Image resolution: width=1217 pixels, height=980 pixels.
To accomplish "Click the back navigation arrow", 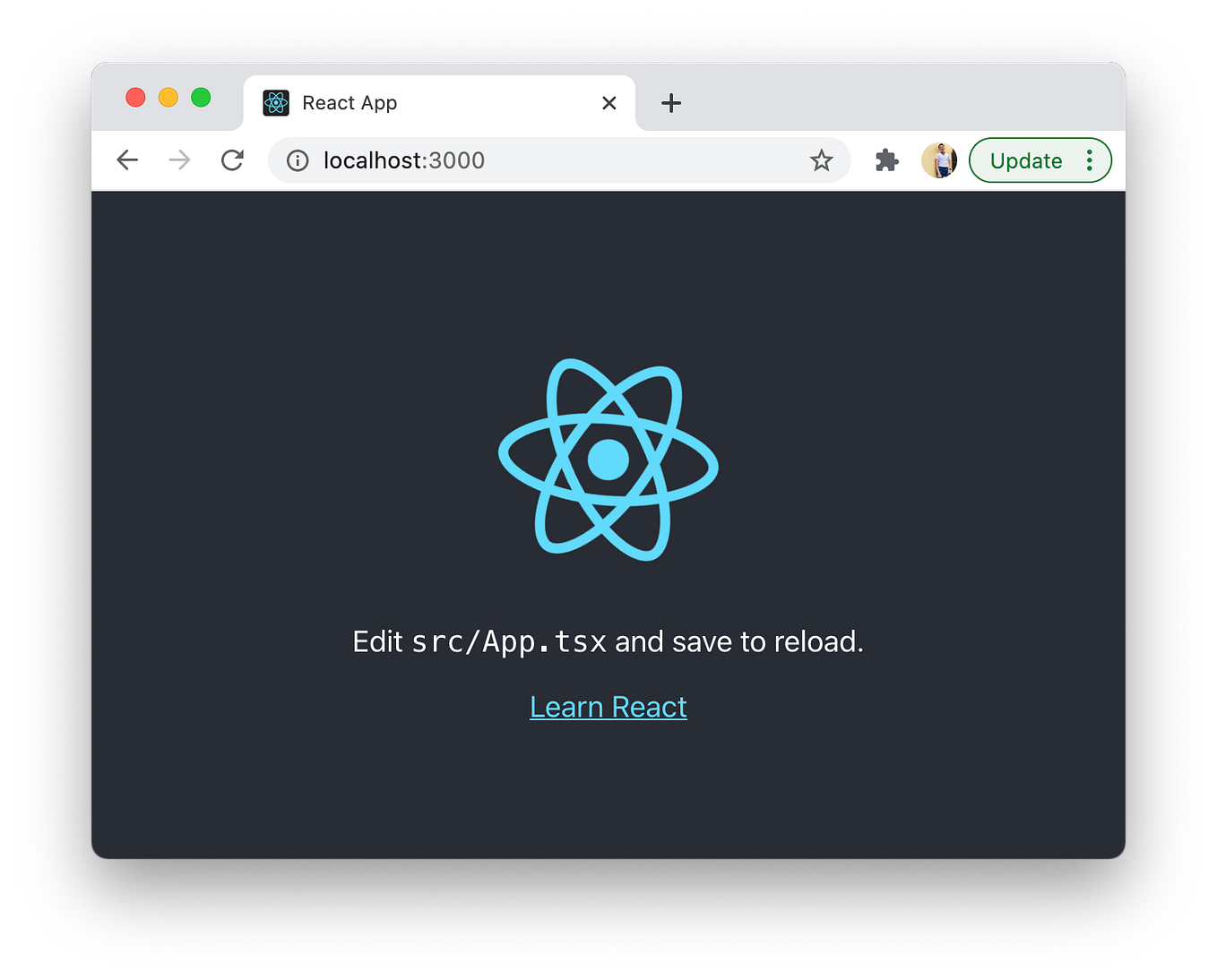I will tap(127, 160).
